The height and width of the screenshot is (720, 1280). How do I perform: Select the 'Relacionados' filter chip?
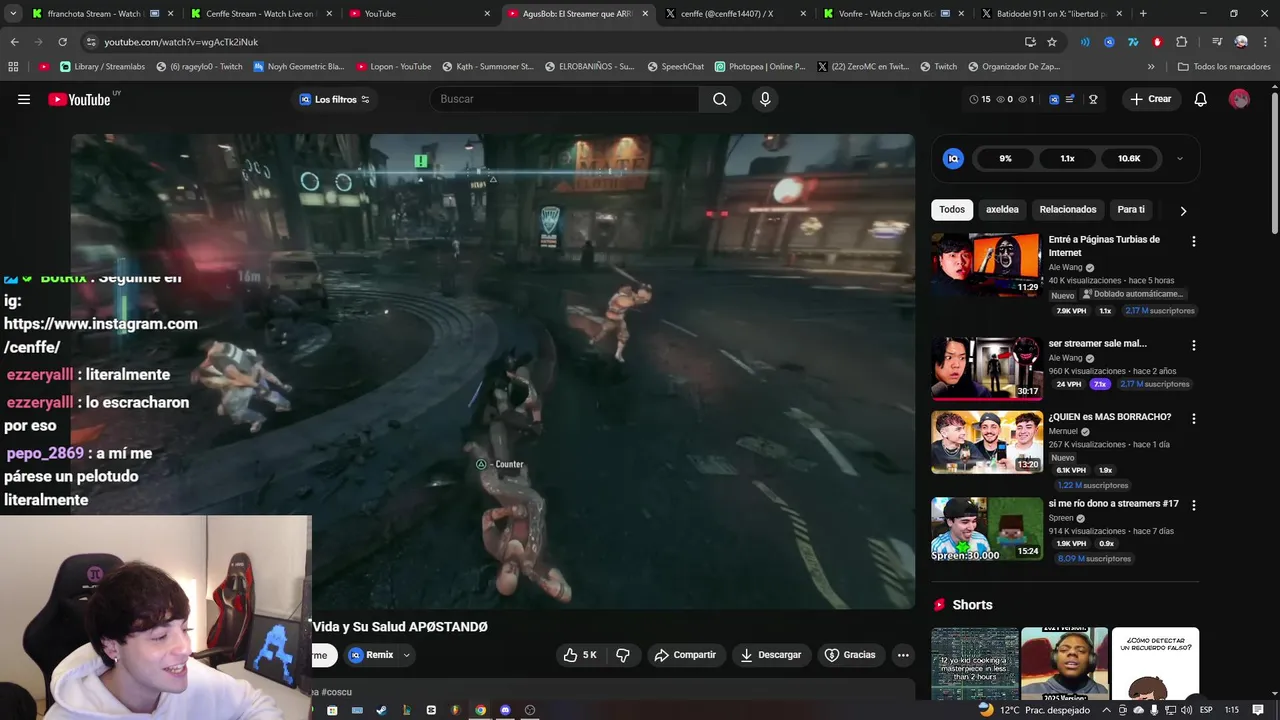[x=1068, y=210]
